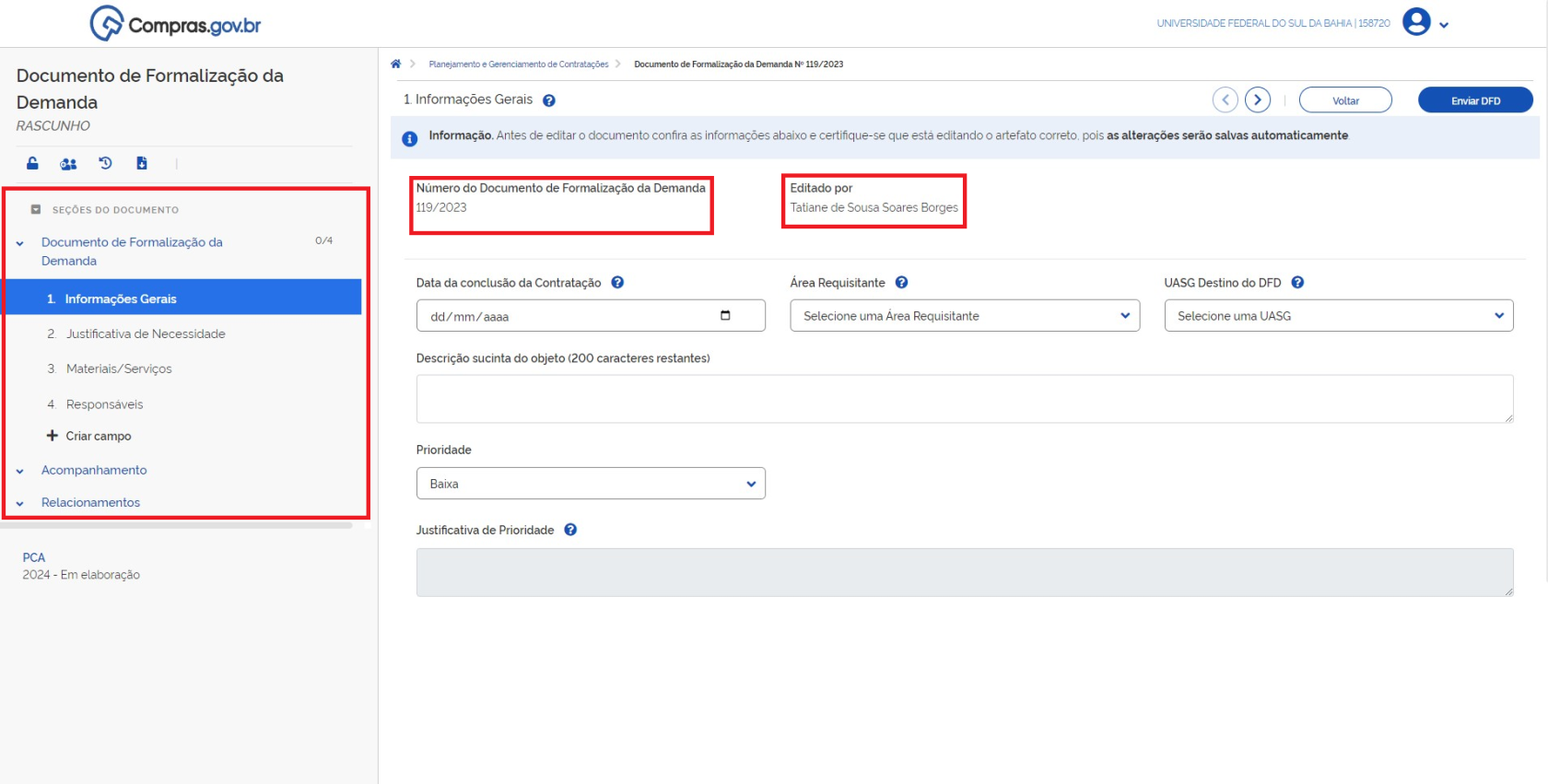Open the Prioridade dropdown showing Baixa
This screenshot has height=784, width=1548.
point(590,484)
